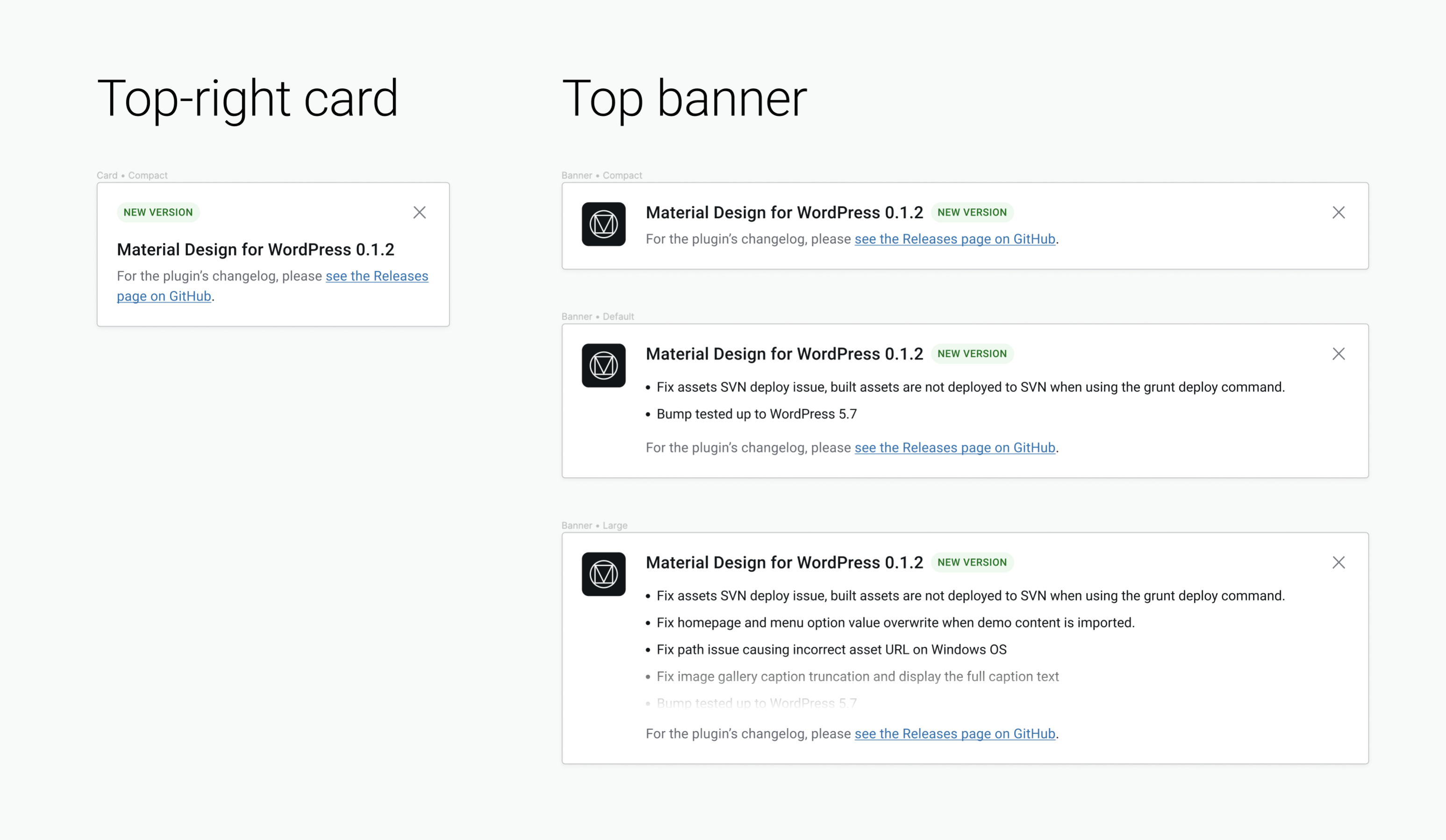
Task: Close the Banner Default notification
Action: [1338, 354]
